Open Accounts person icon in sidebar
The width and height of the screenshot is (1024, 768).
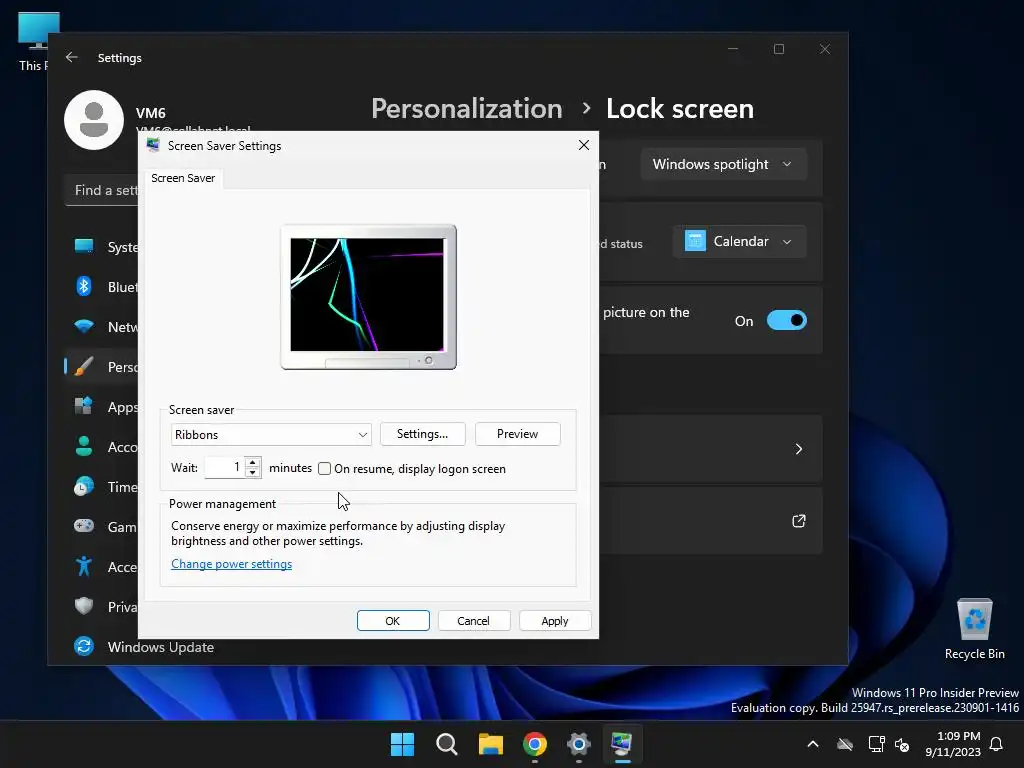click(84, 446)
